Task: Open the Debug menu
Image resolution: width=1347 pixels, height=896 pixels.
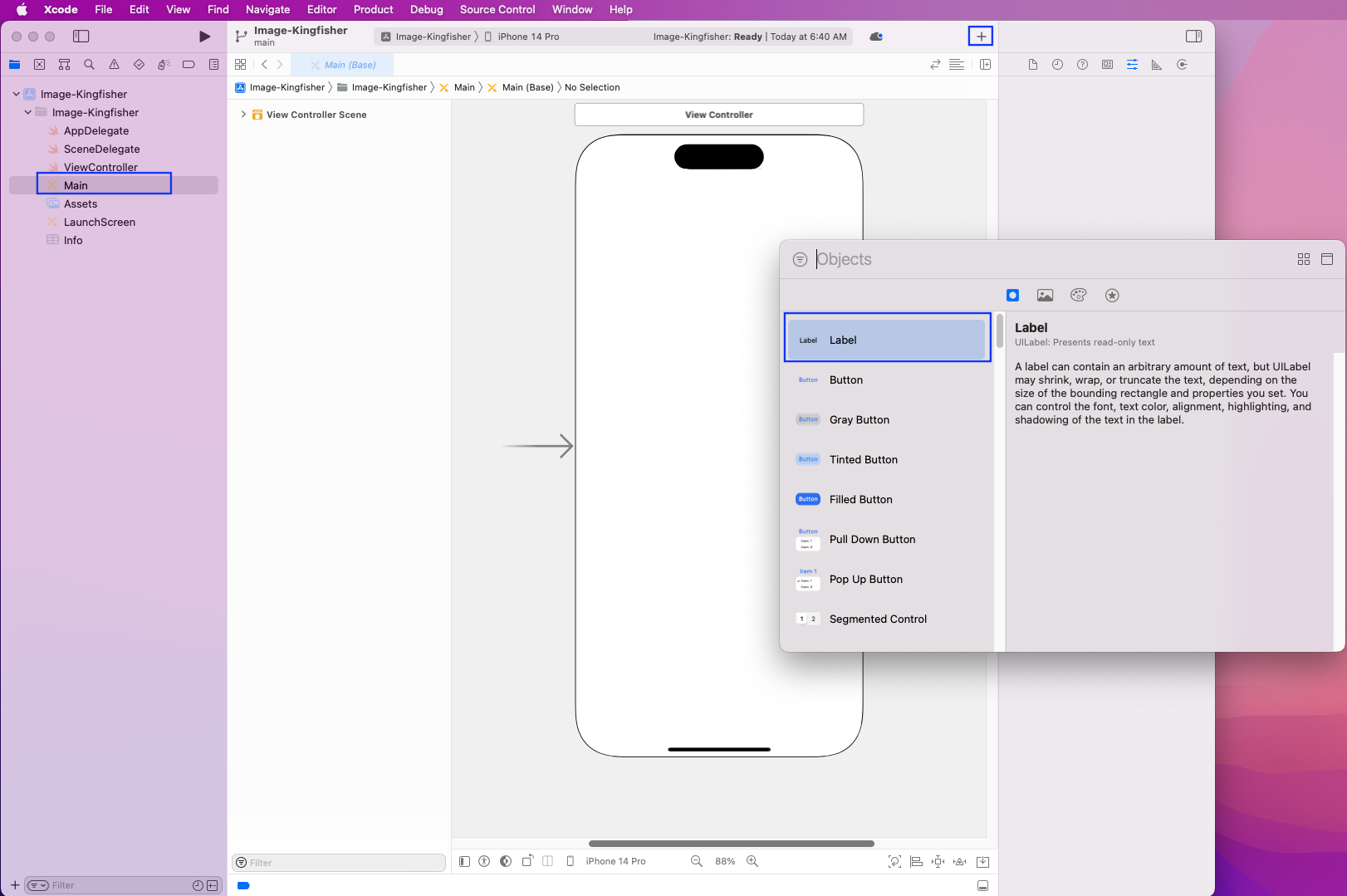Action: 426,9
